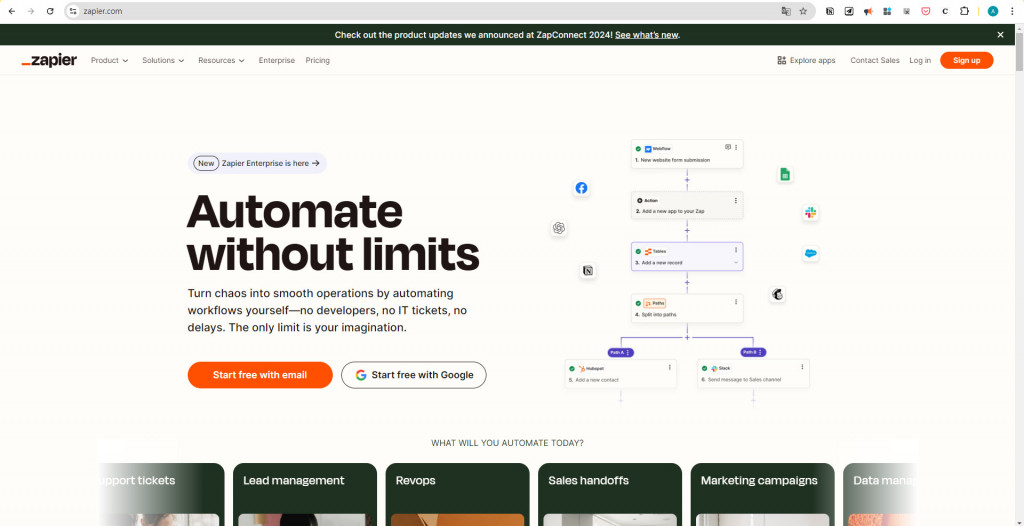Open Contact Sales in the navbar
This screenshot has height=526, width=1024.
click(874, 60)
